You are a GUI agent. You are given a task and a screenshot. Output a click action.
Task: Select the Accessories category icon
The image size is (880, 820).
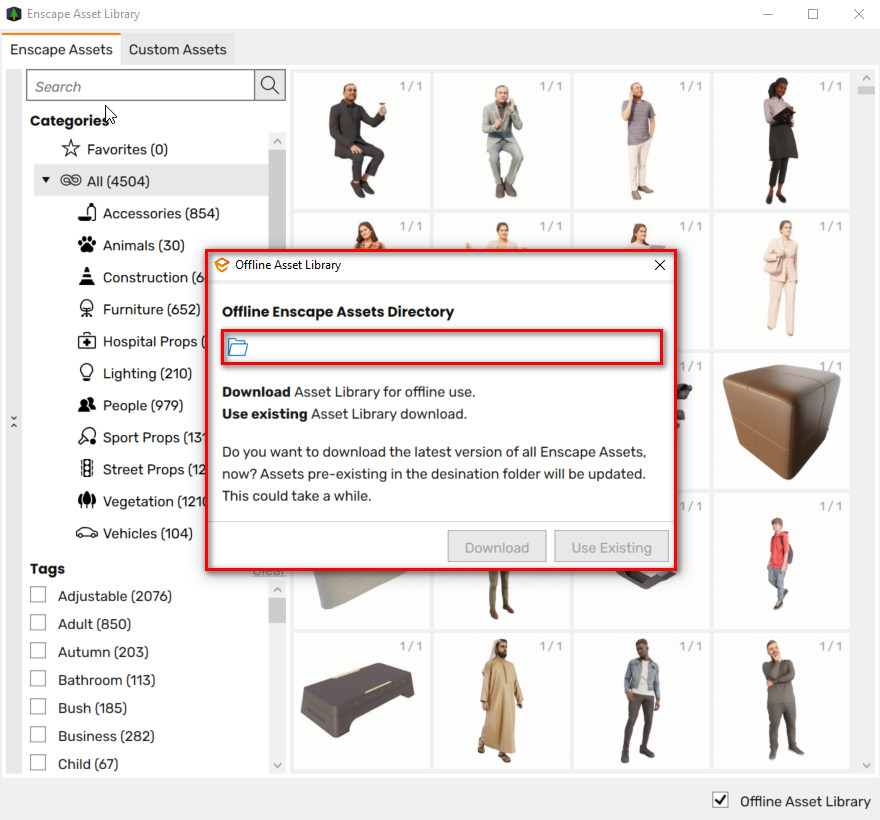tap(87, 213)
